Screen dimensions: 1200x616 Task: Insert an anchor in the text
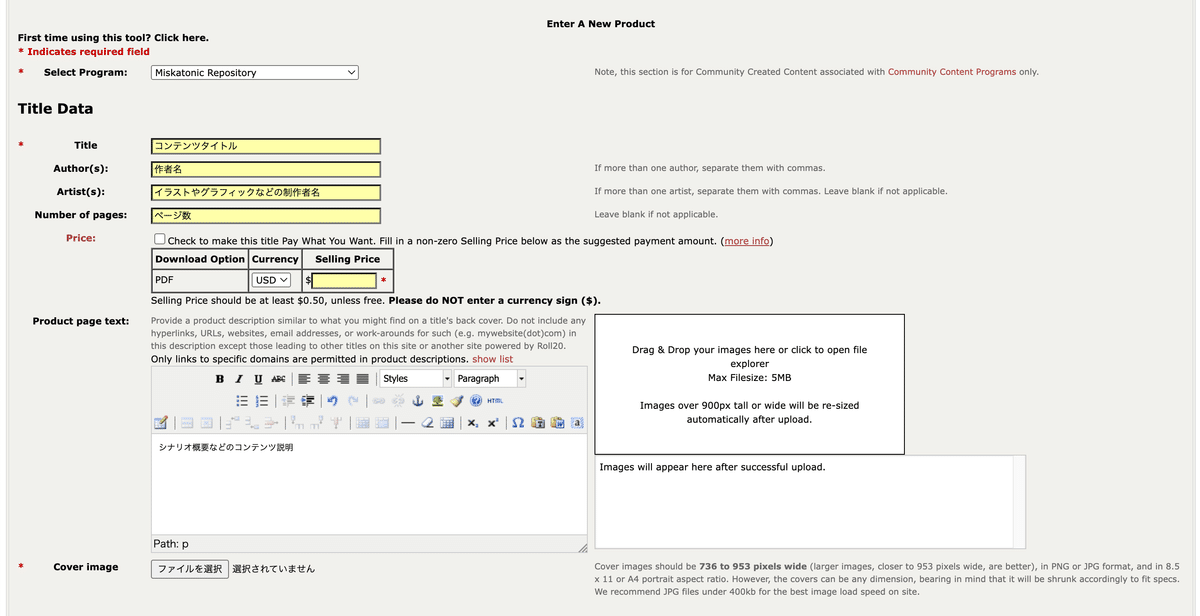(418, 401)
